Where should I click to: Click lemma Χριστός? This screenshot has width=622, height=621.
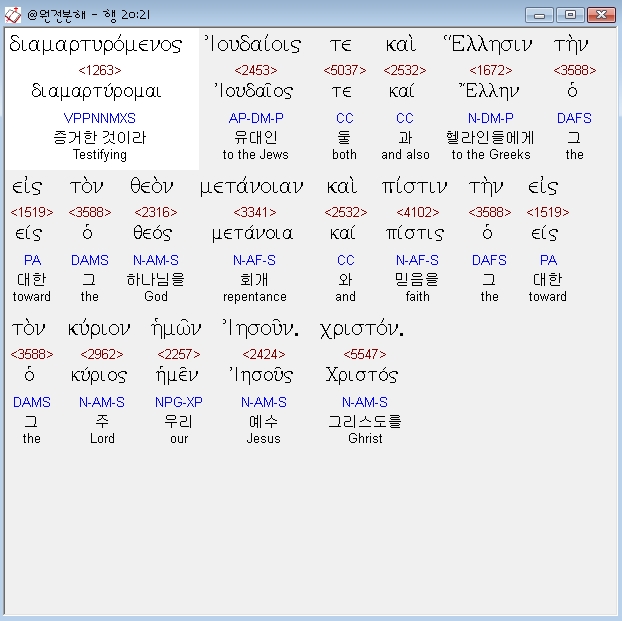362,375
